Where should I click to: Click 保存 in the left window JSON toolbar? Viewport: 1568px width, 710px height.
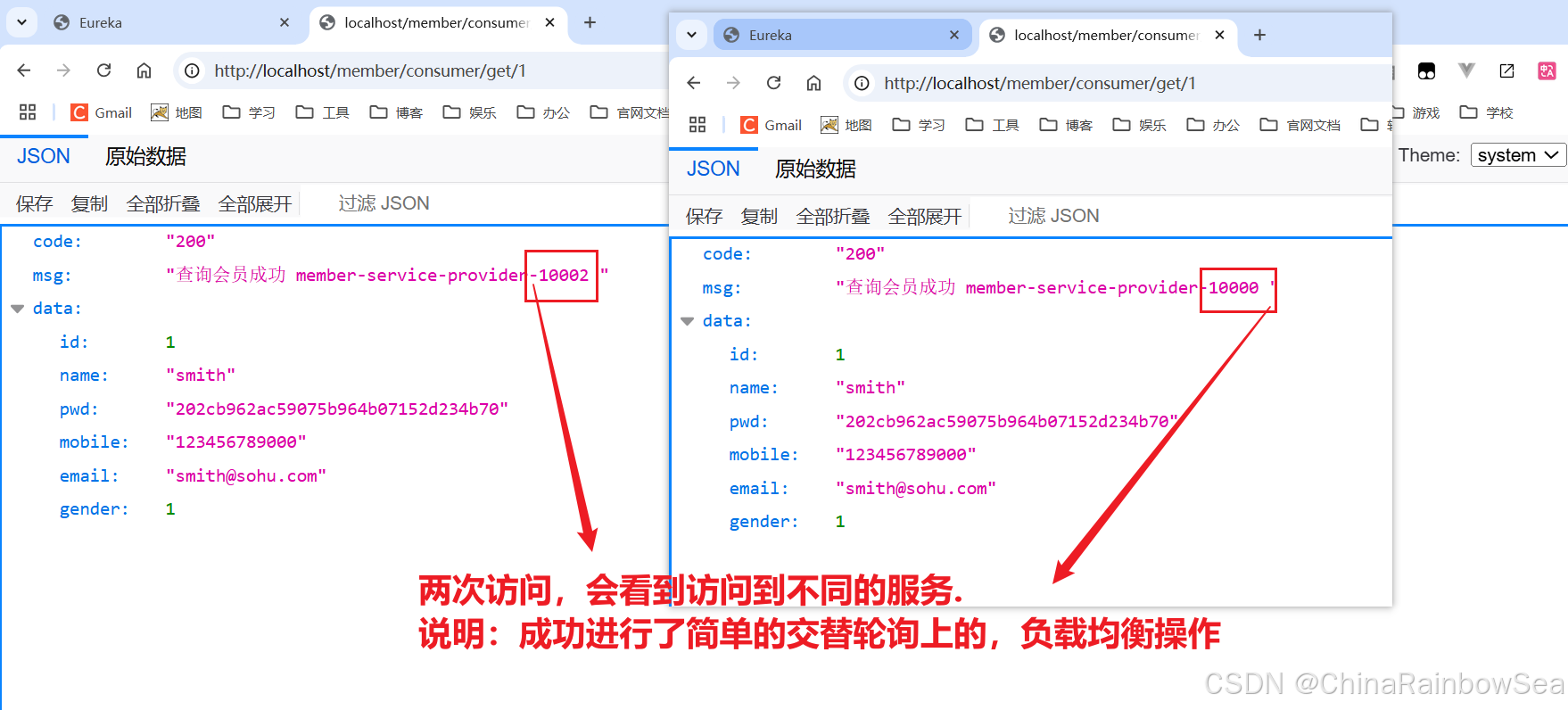(x=35, y=203)
